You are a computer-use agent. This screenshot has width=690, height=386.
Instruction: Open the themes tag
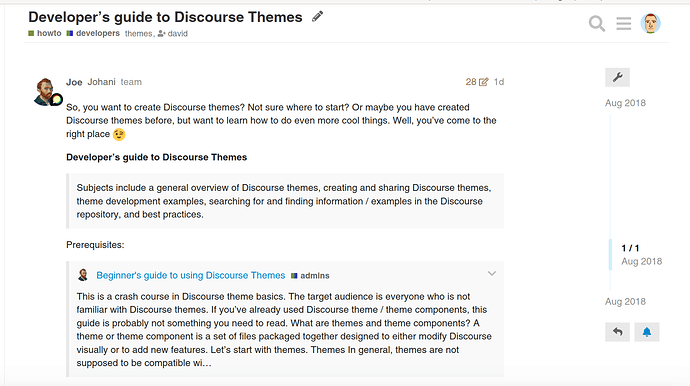click(x=138, y=33)
